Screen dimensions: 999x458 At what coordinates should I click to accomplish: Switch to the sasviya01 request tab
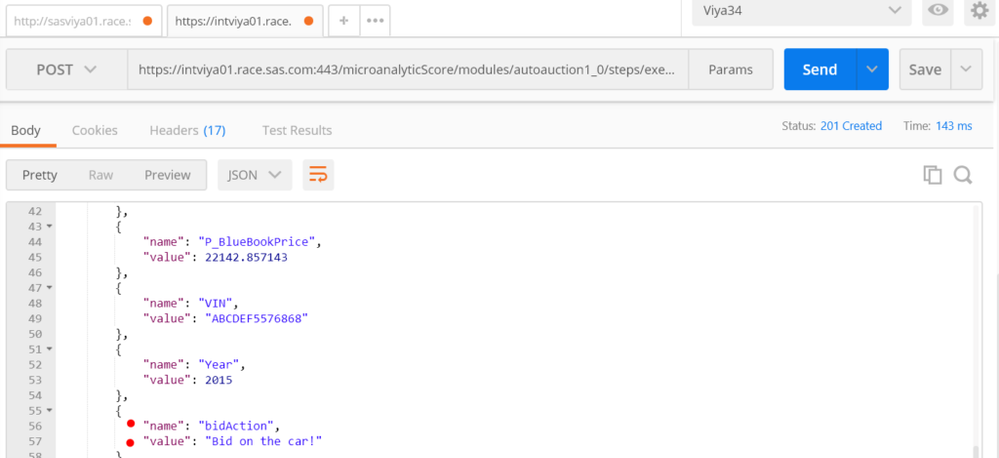coord(83,21)
